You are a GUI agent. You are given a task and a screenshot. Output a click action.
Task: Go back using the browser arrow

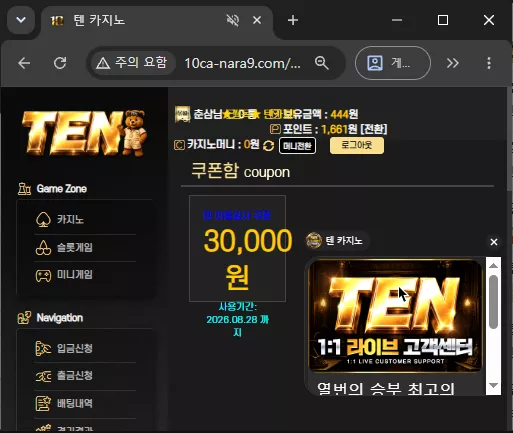coord(24,63)
